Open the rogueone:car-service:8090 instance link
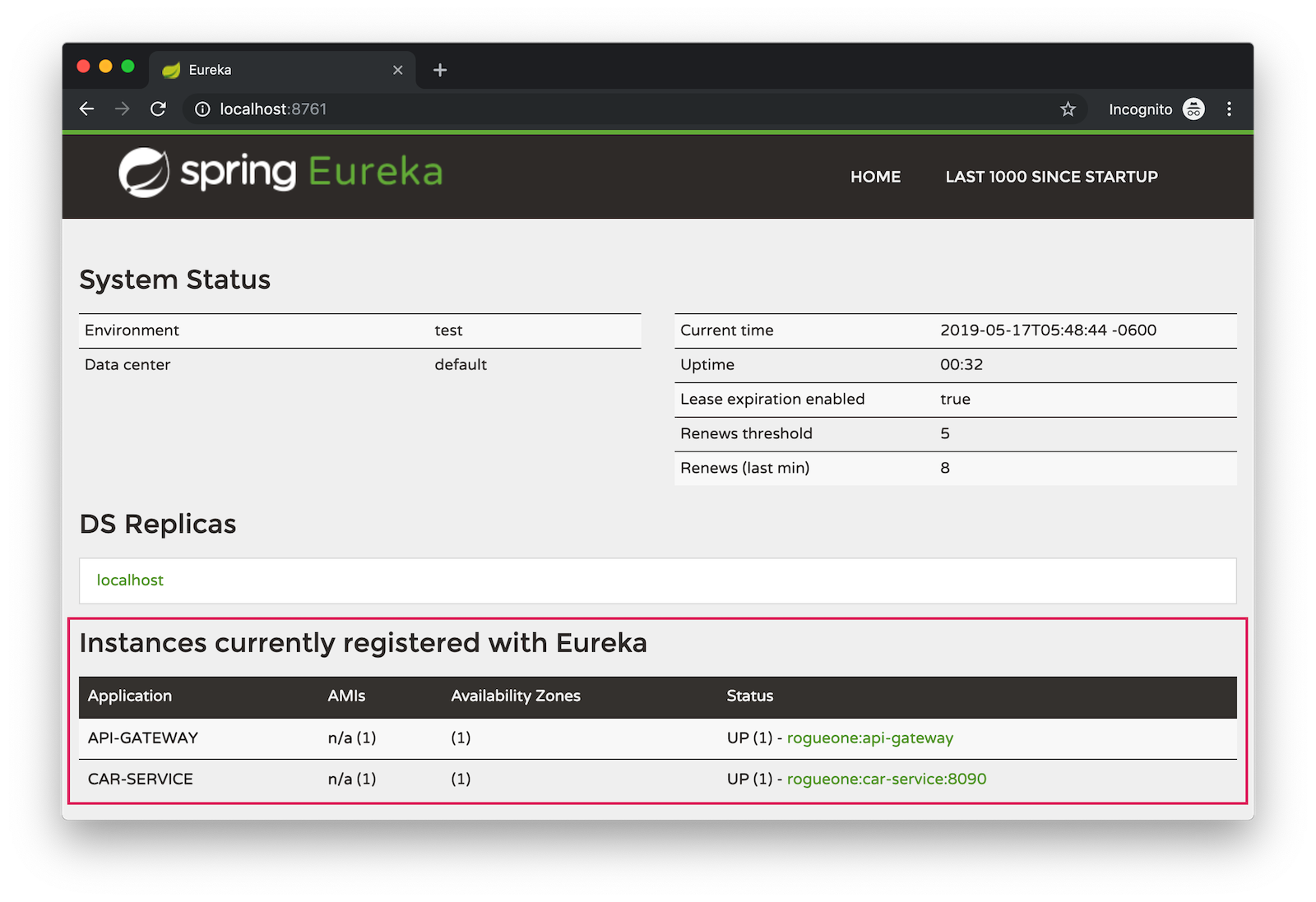 [x=886, y=779]
